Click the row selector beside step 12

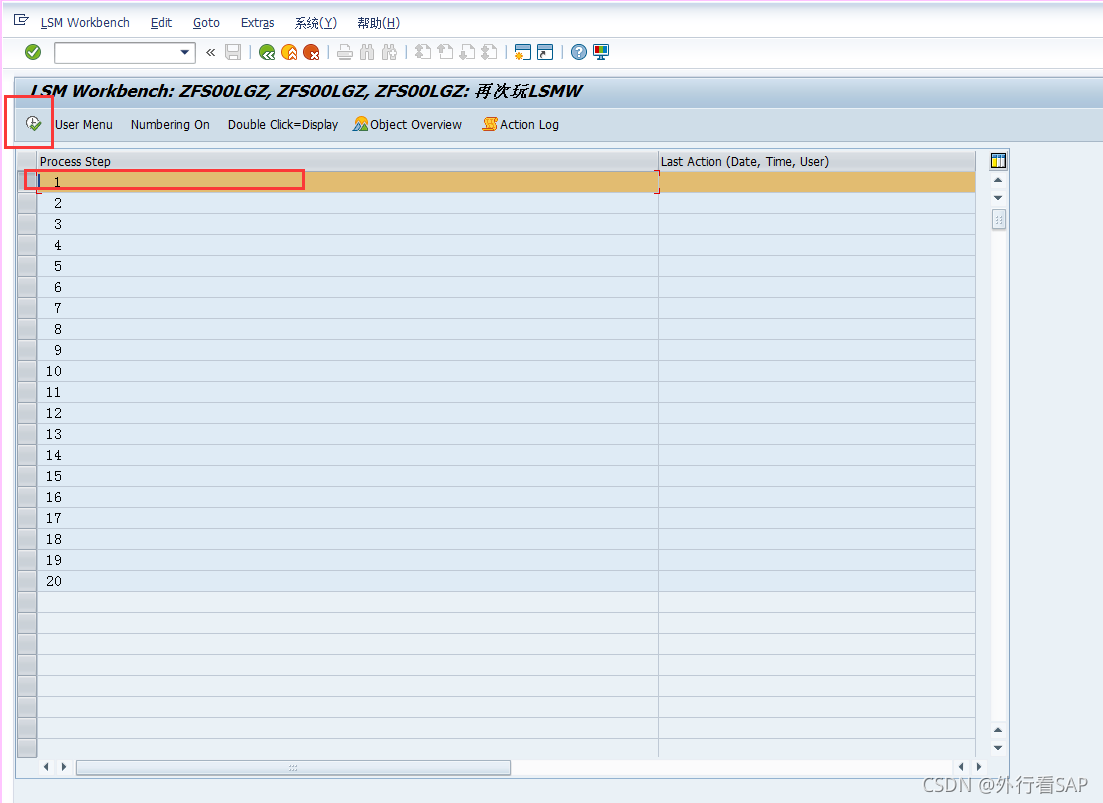[x=27, y=413]
